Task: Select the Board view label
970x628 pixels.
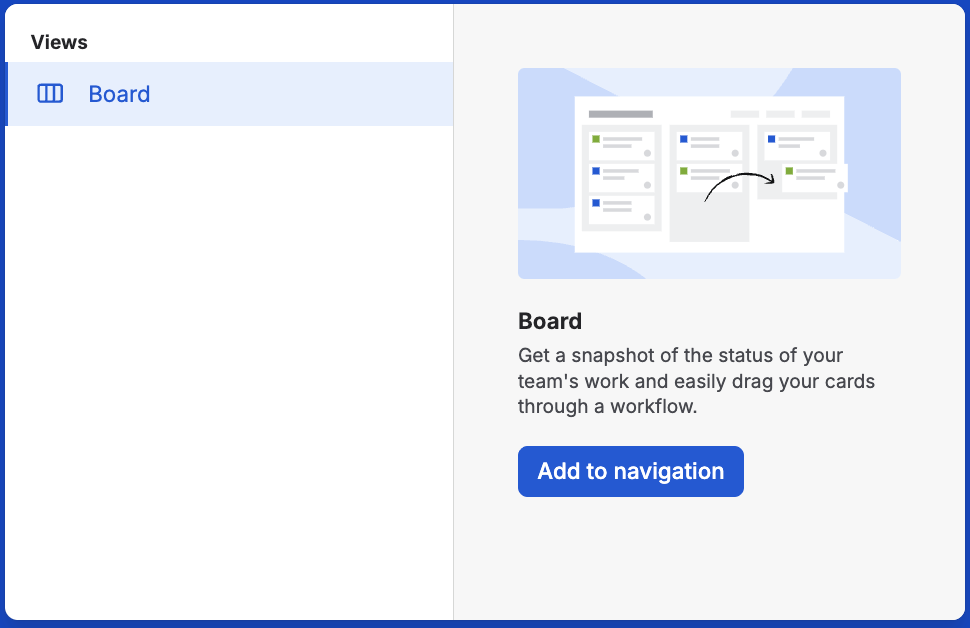Action: tap(119, 94)
